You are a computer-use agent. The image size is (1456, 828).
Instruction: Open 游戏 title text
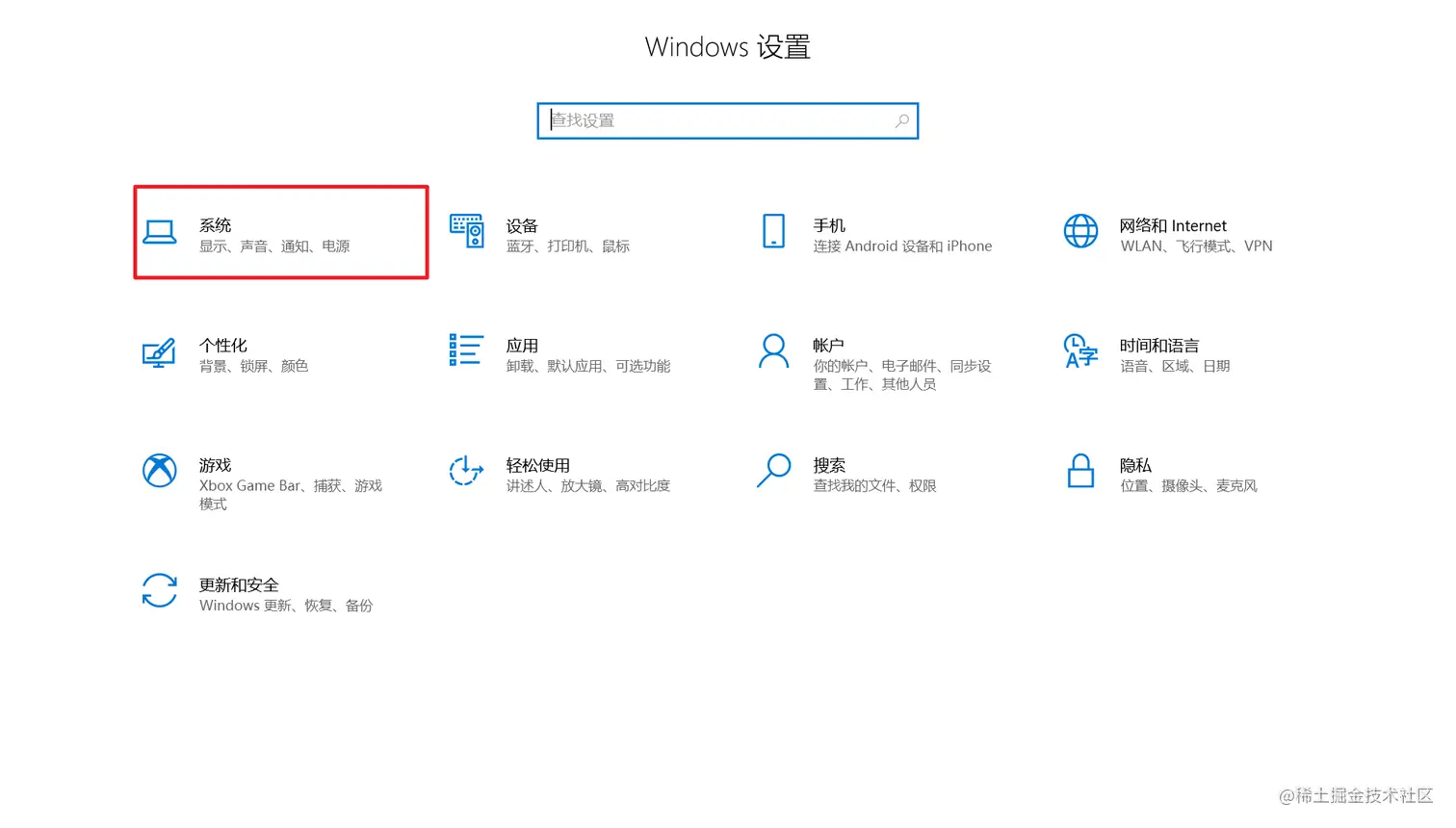coord(216,465)
